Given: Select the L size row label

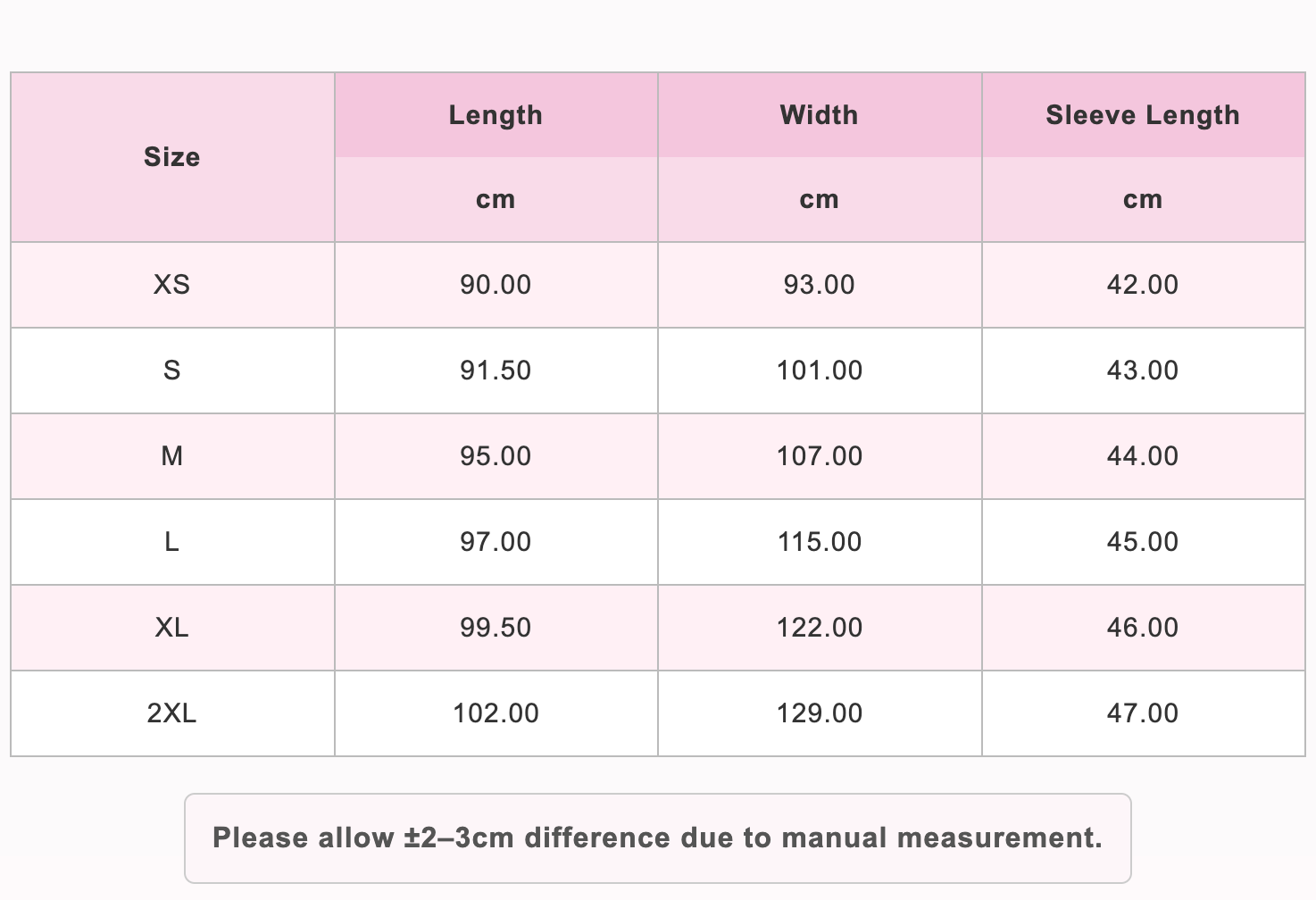Looking at the screenshot, I should click(171, 542).
